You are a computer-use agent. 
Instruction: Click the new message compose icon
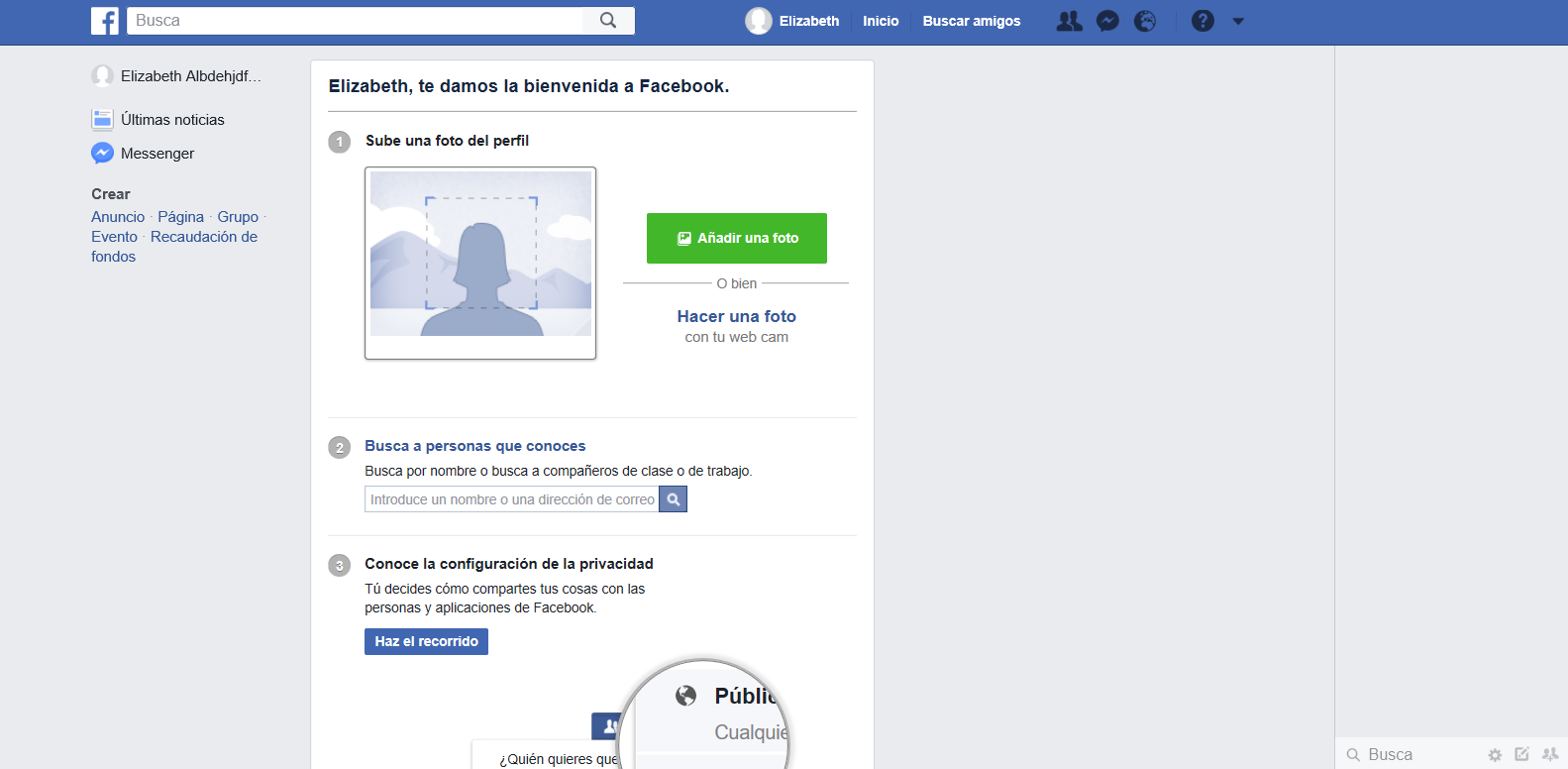coord(1521,754)
